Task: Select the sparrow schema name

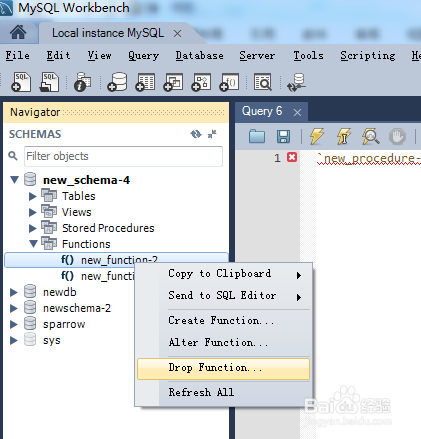Action: pyautogui.click(x=64, y=324)
